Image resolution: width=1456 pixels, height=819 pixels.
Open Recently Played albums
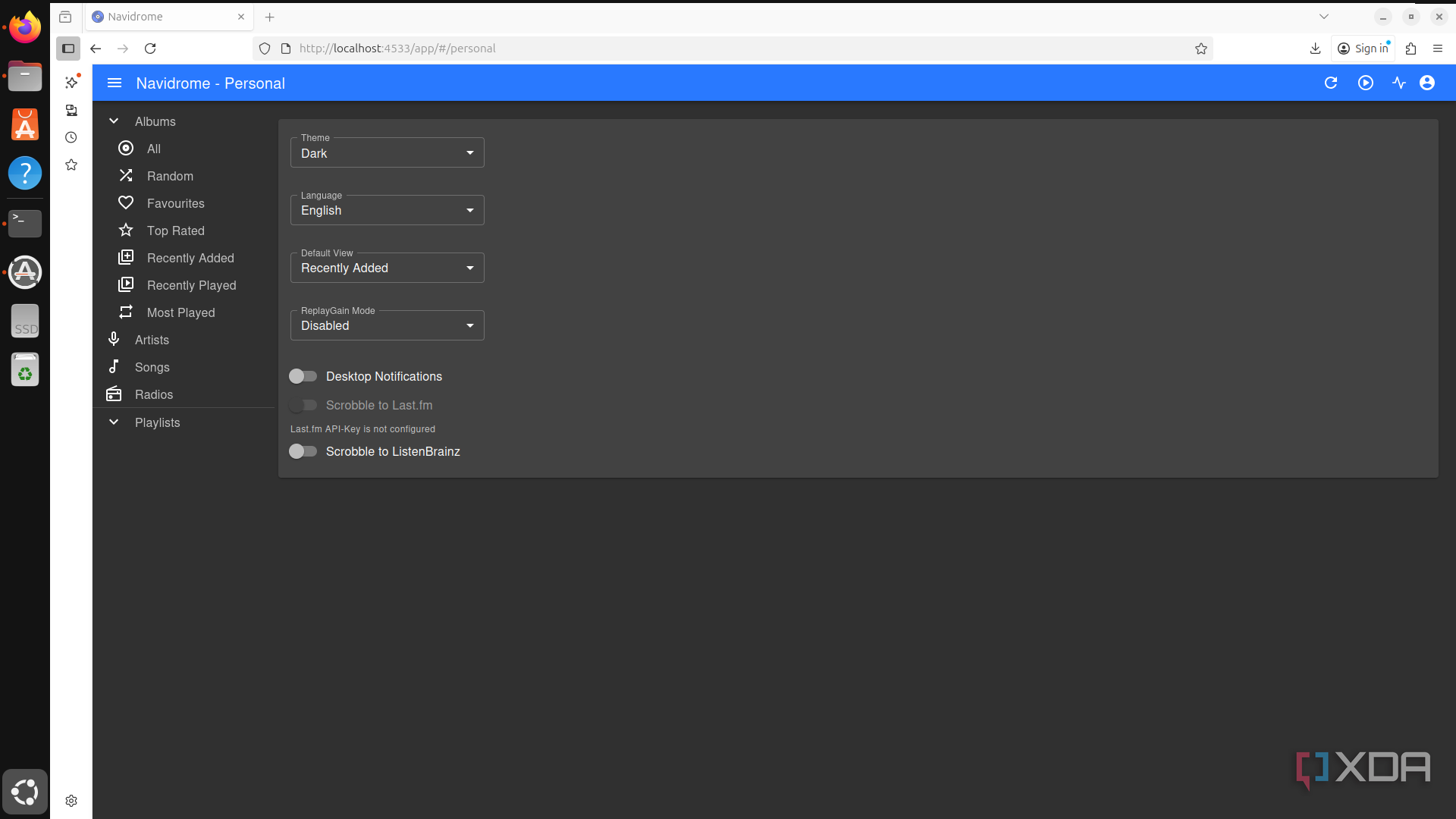pyautogui.click(x=184, y=285)
